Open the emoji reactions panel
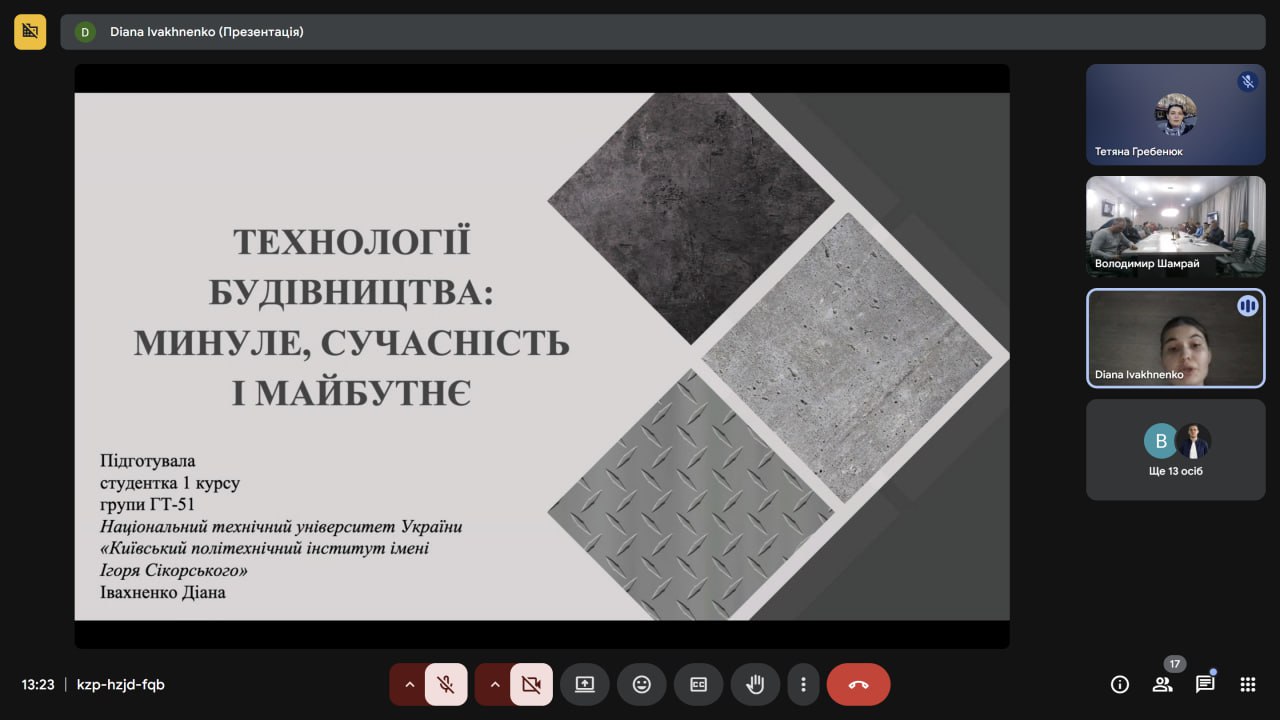Screen dimensions: 1280x720 click(641, 685)
